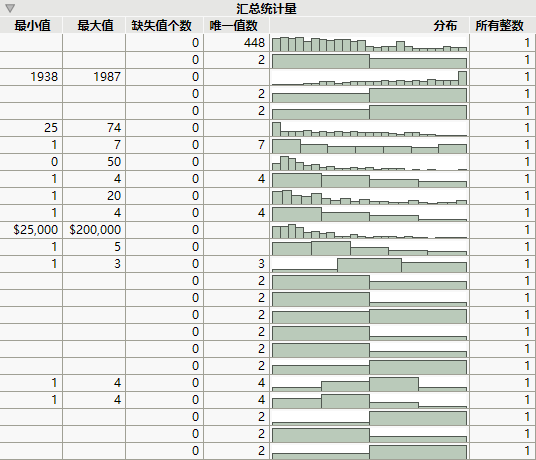536x460 pixels.
Task: Open distribution histogram in the 25 to 74 row
Action: coord(370,128)
